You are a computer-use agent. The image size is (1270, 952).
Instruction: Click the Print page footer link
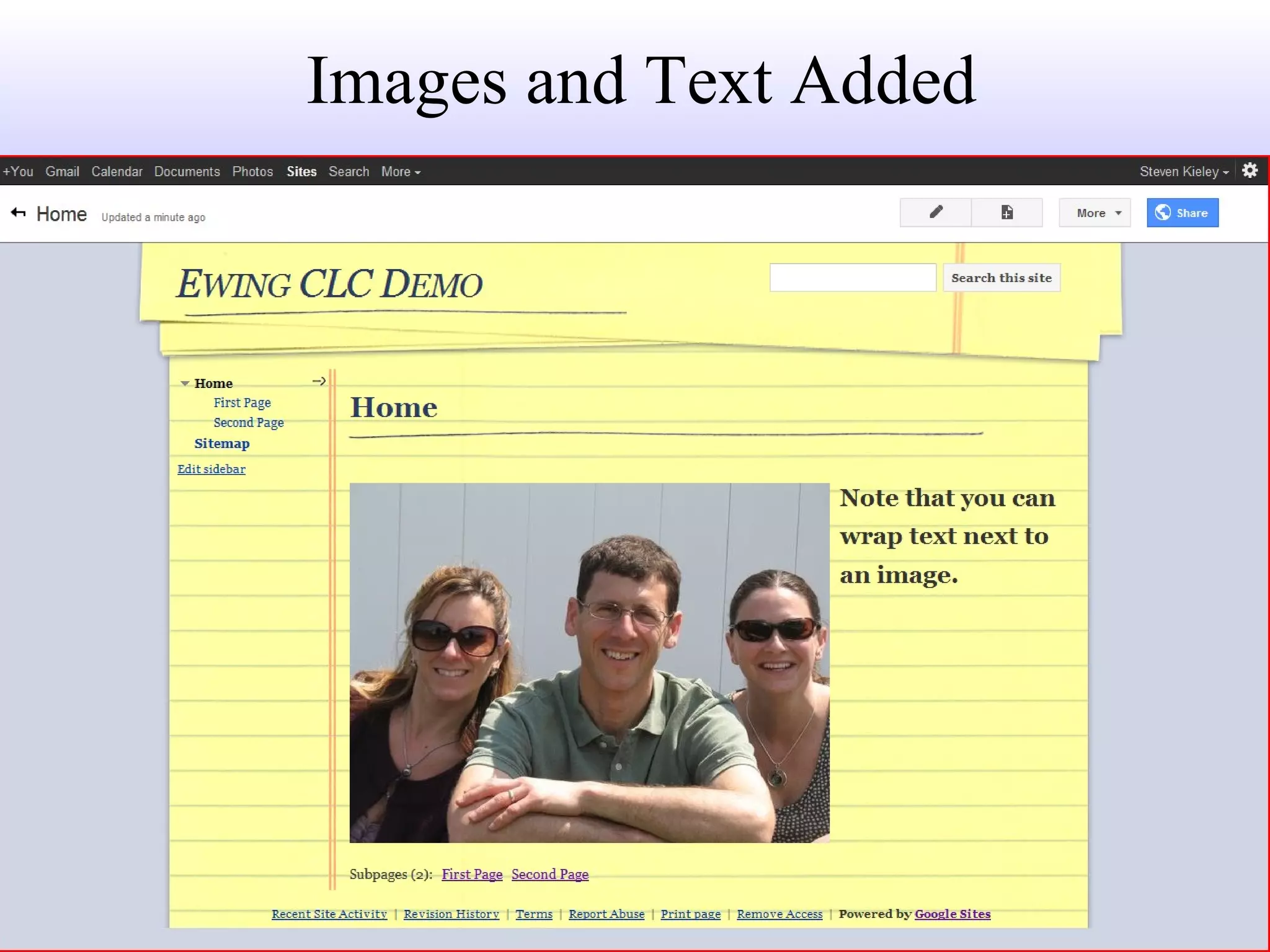(x=691, y=914)
